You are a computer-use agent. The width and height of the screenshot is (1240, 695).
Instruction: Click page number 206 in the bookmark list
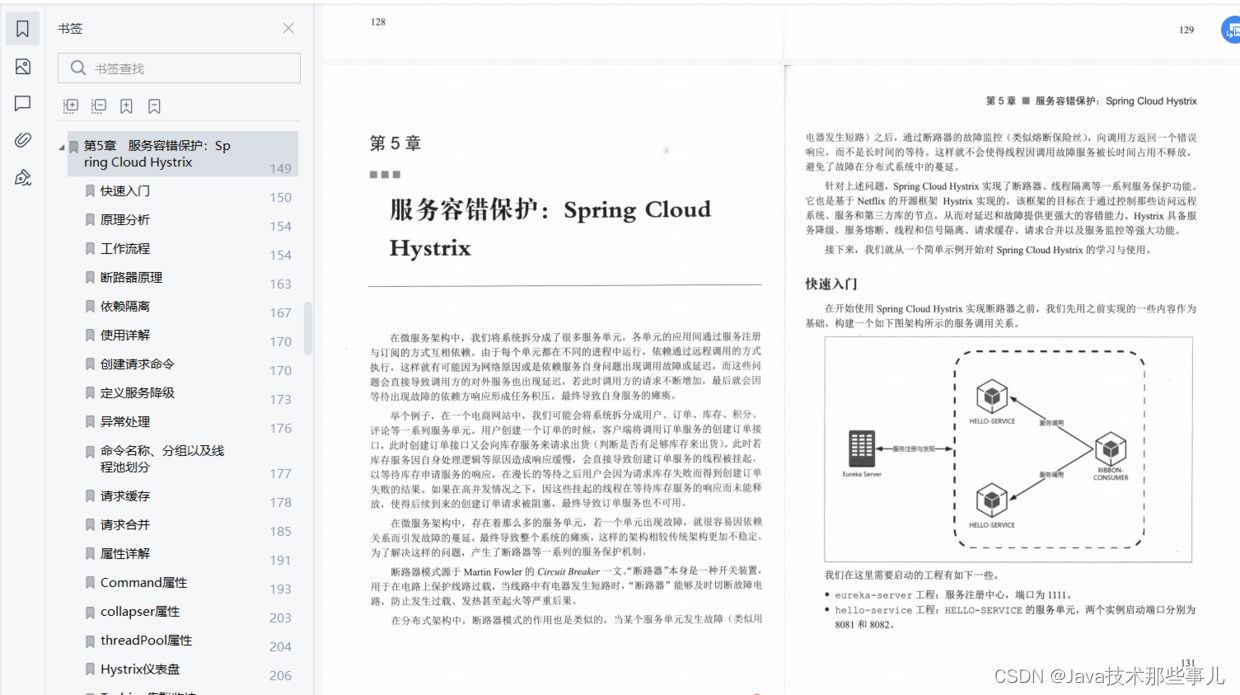point(280,676)
